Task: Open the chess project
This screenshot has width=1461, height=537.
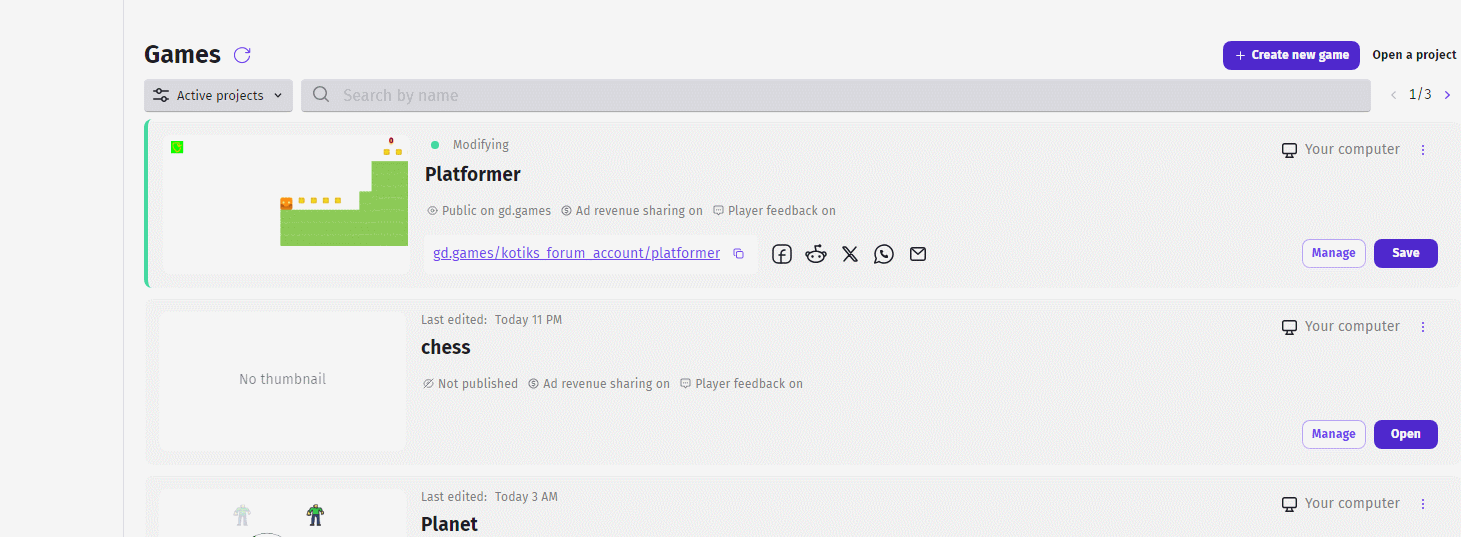Action: click(1405, 434)
